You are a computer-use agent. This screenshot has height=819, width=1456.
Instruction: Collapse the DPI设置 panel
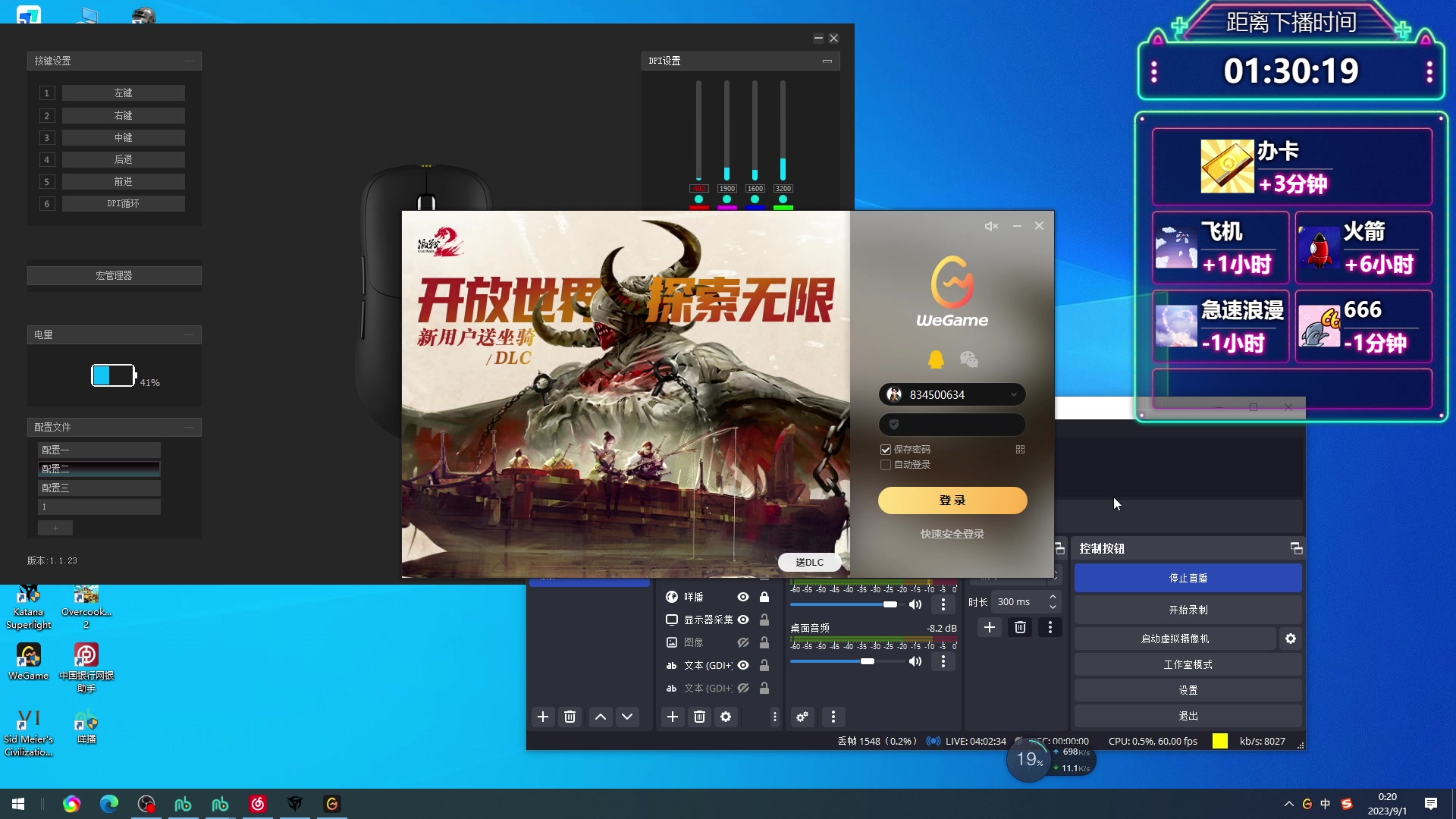[x=827, y=61]
